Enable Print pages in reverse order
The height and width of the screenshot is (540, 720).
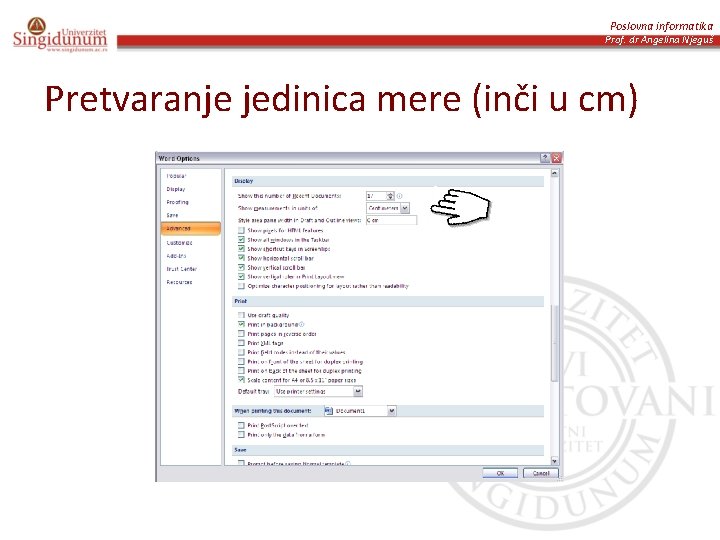point(241,334)
